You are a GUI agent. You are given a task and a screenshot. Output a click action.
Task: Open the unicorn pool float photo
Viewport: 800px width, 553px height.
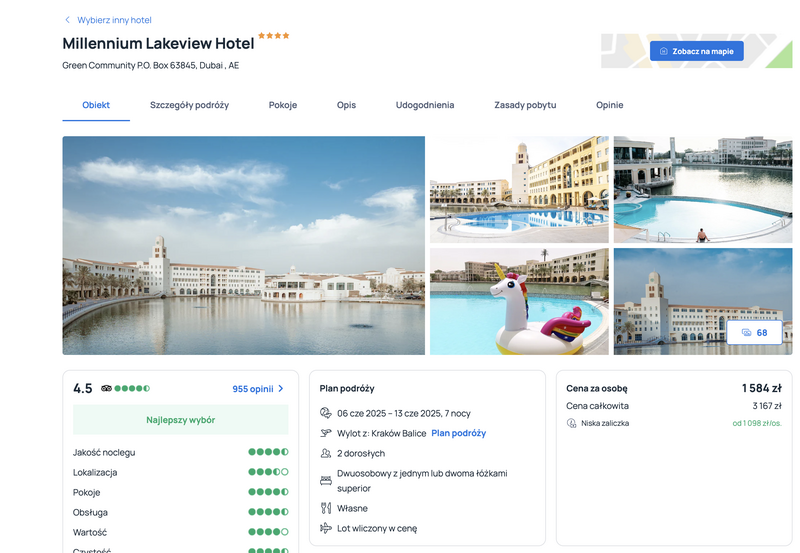pyautogui.click(x=519, y=301)
